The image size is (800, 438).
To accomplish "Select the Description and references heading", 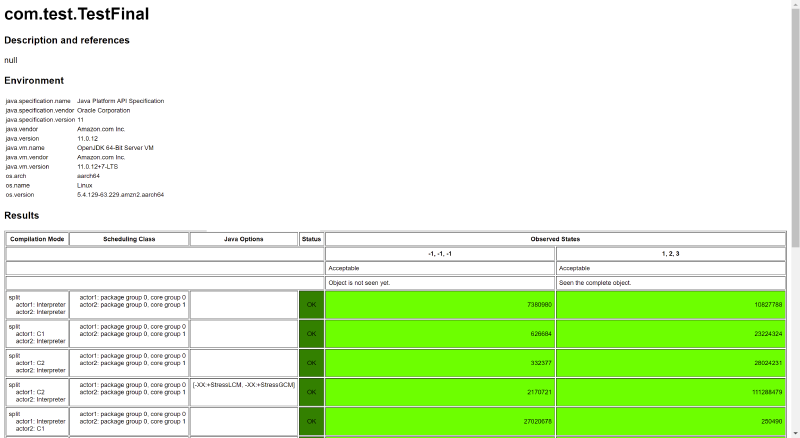I will point(67,41).
